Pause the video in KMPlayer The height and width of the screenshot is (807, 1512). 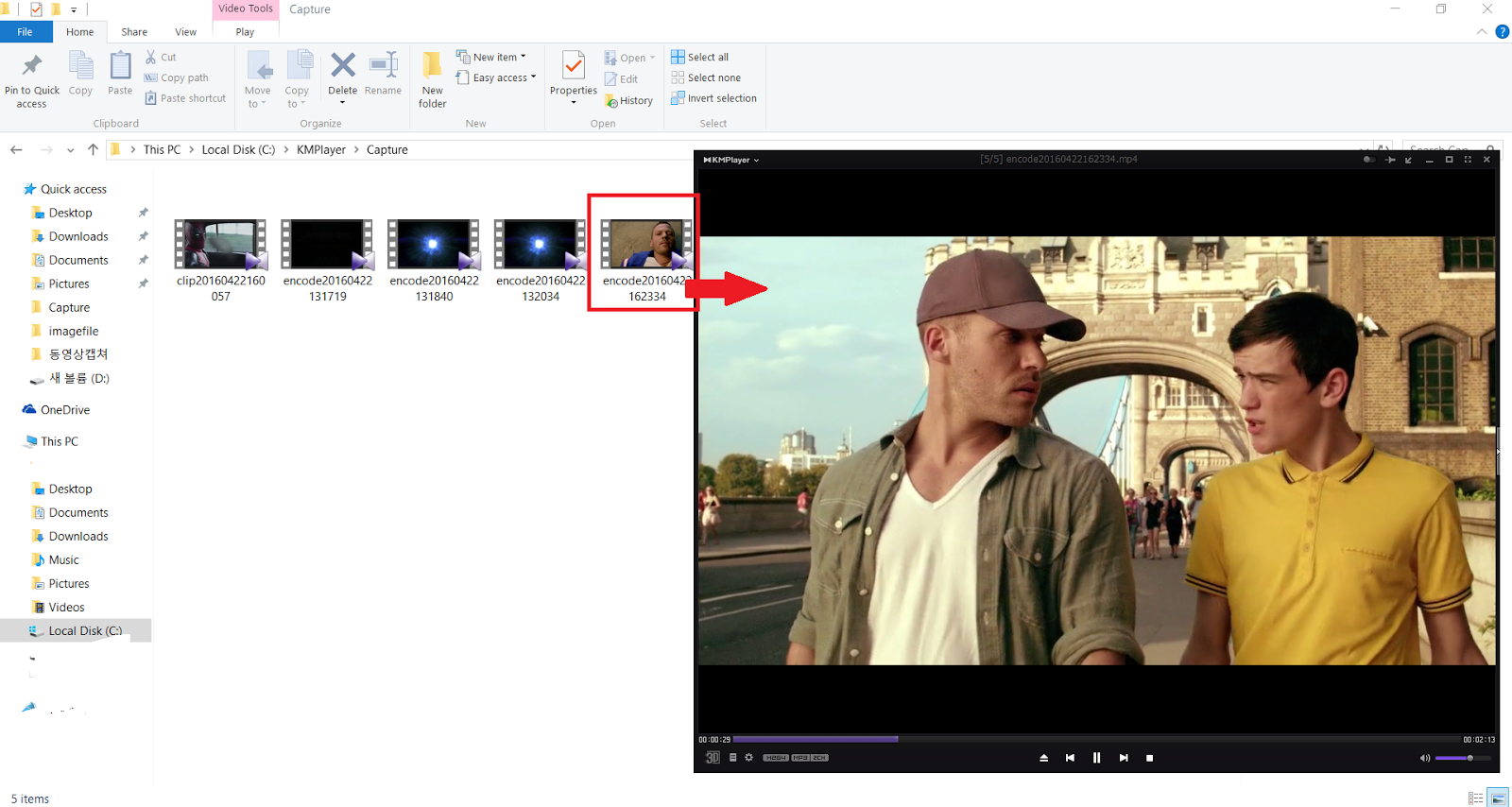click(x=1096, y=758)
